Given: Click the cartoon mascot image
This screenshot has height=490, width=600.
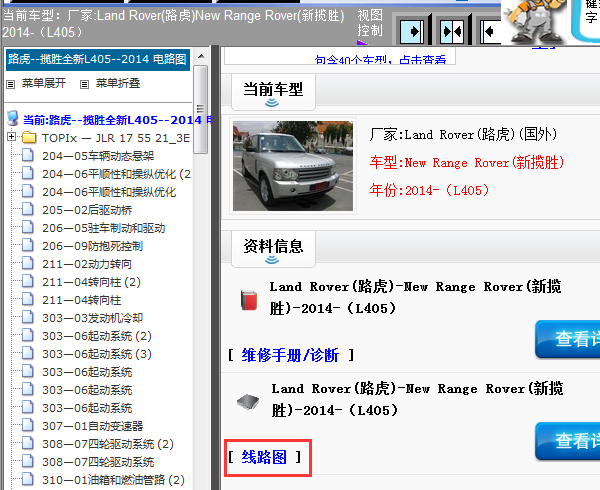Looking at the screenshot, I should click(535, 21).
